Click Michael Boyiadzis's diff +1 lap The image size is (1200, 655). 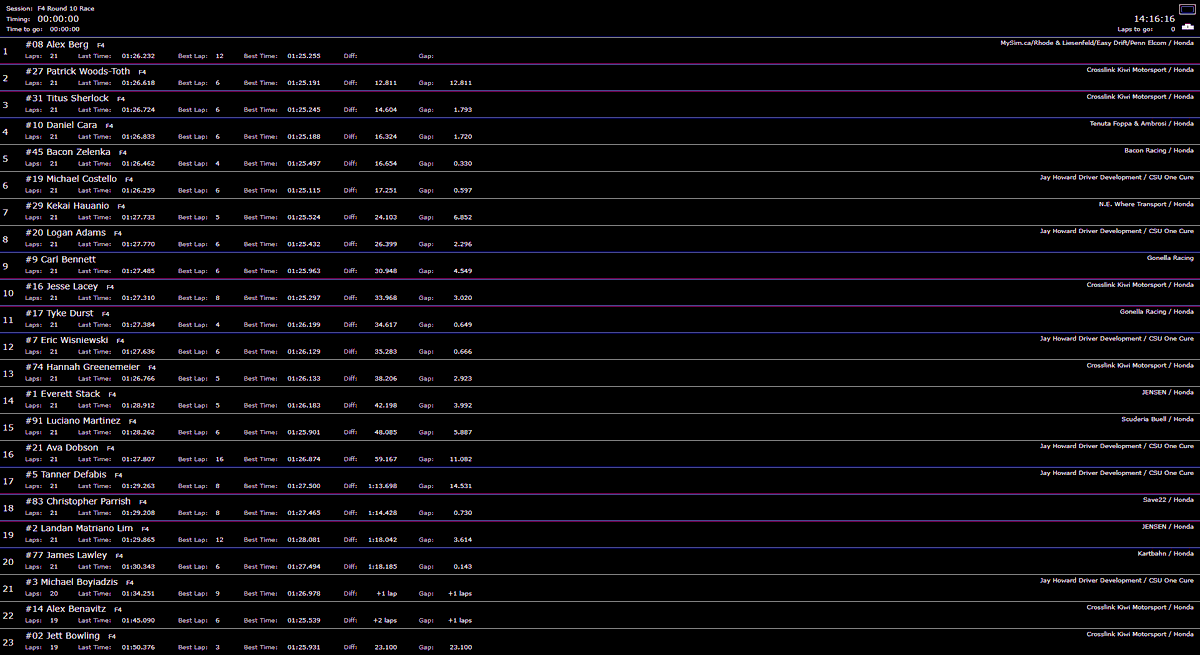point(386,593)
